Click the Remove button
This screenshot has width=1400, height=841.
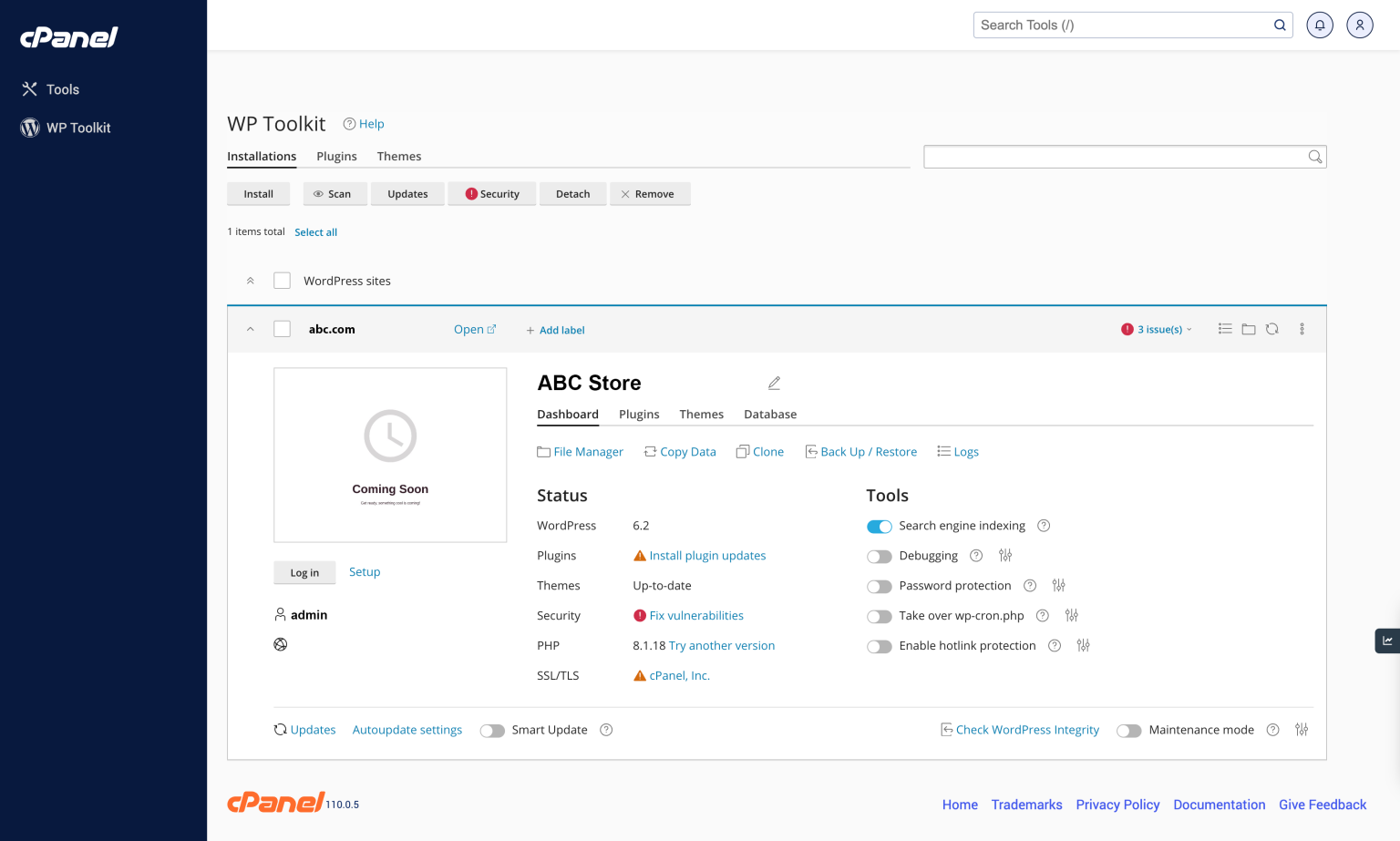[x=650, y=194]
